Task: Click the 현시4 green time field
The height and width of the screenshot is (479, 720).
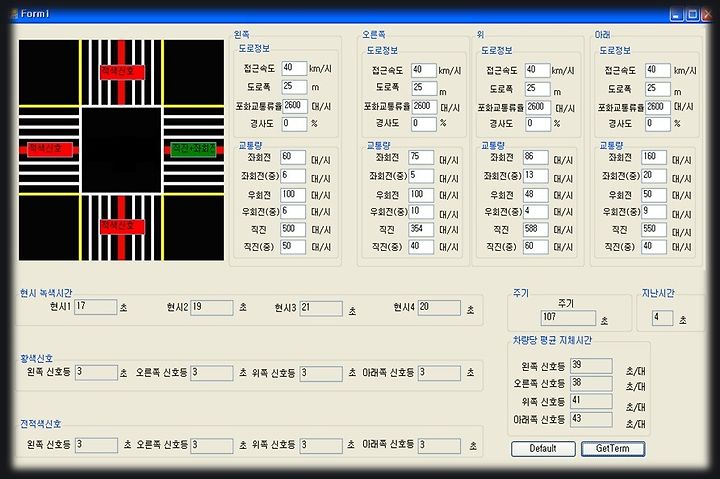Action: point(439,308)
